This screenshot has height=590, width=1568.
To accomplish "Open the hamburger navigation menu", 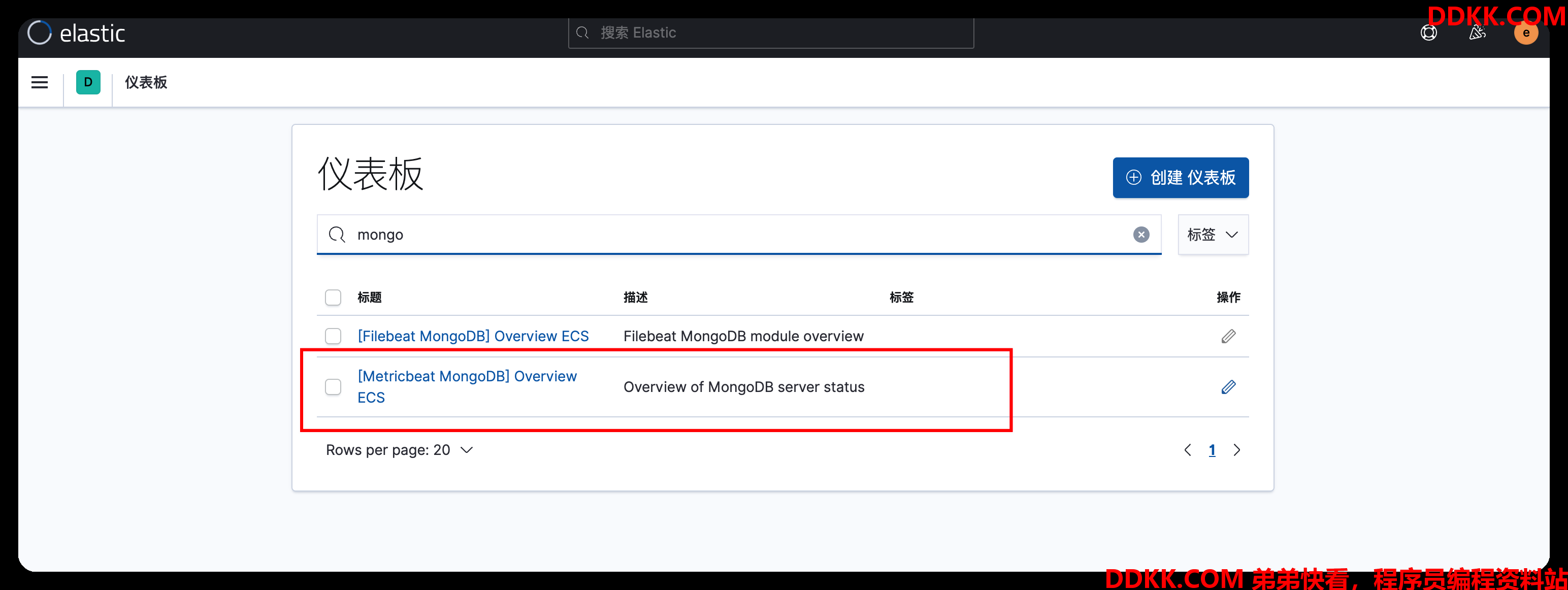I will pos(40,82).
